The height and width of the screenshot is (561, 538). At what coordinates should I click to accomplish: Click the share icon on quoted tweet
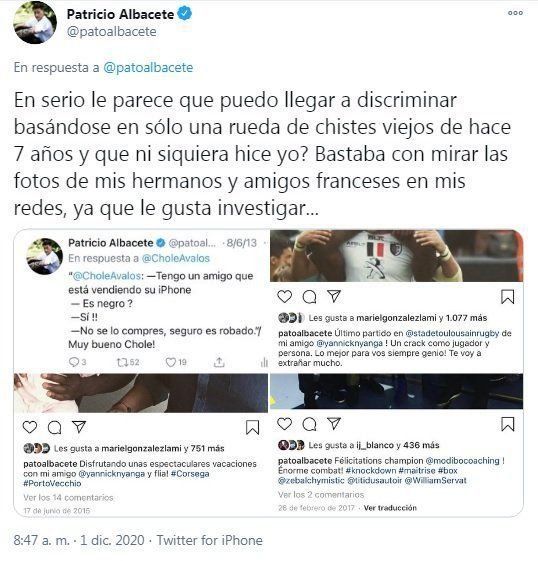coord(219,362)
